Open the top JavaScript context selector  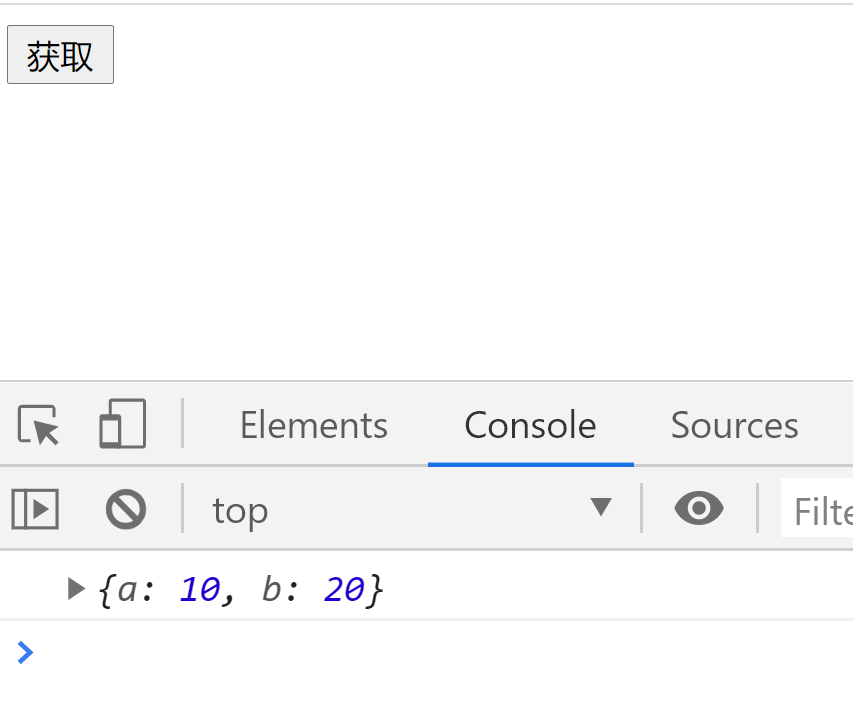point(412,509)
